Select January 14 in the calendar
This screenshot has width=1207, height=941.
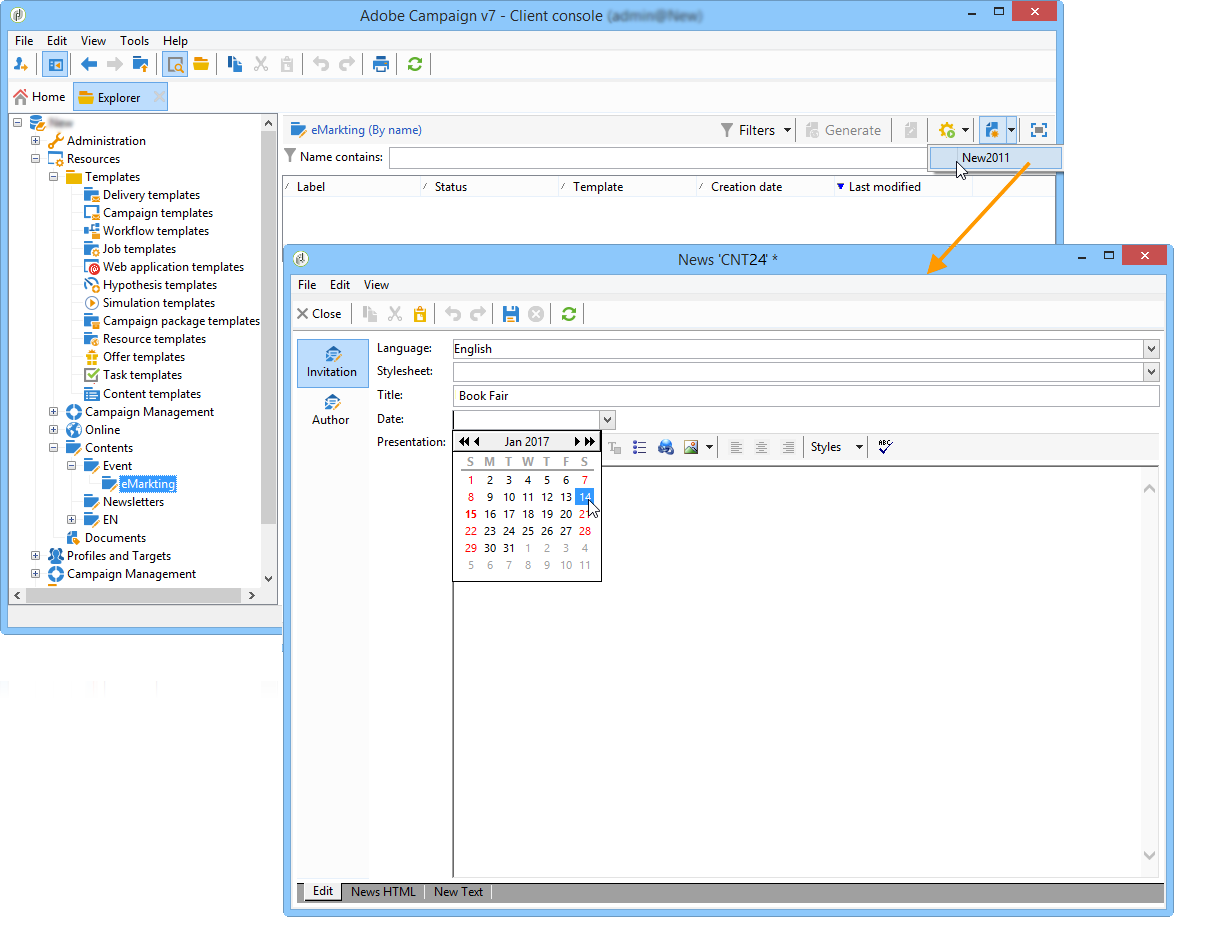pos(585,497)
